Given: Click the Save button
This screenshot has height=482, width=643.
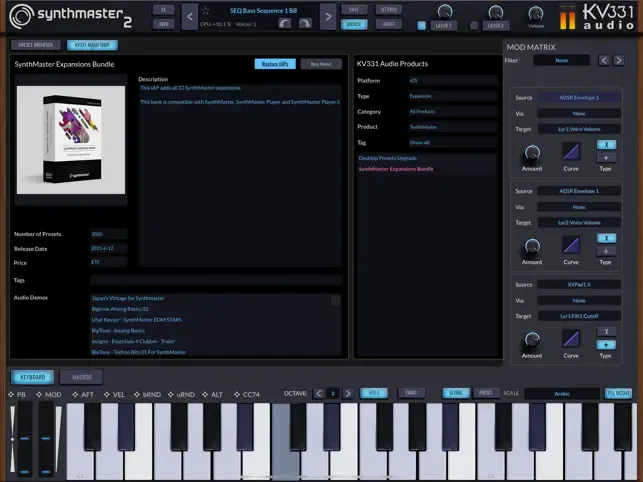Looking at the screenshot, I should click(353, 9).
